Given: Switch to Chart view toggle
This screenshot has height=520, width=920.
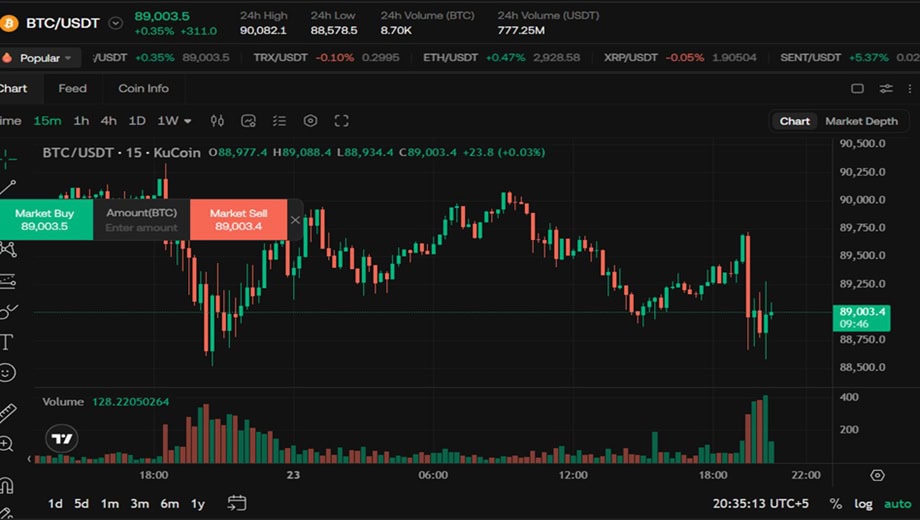Looking at the screenshot, I should [x=794, y=121].
